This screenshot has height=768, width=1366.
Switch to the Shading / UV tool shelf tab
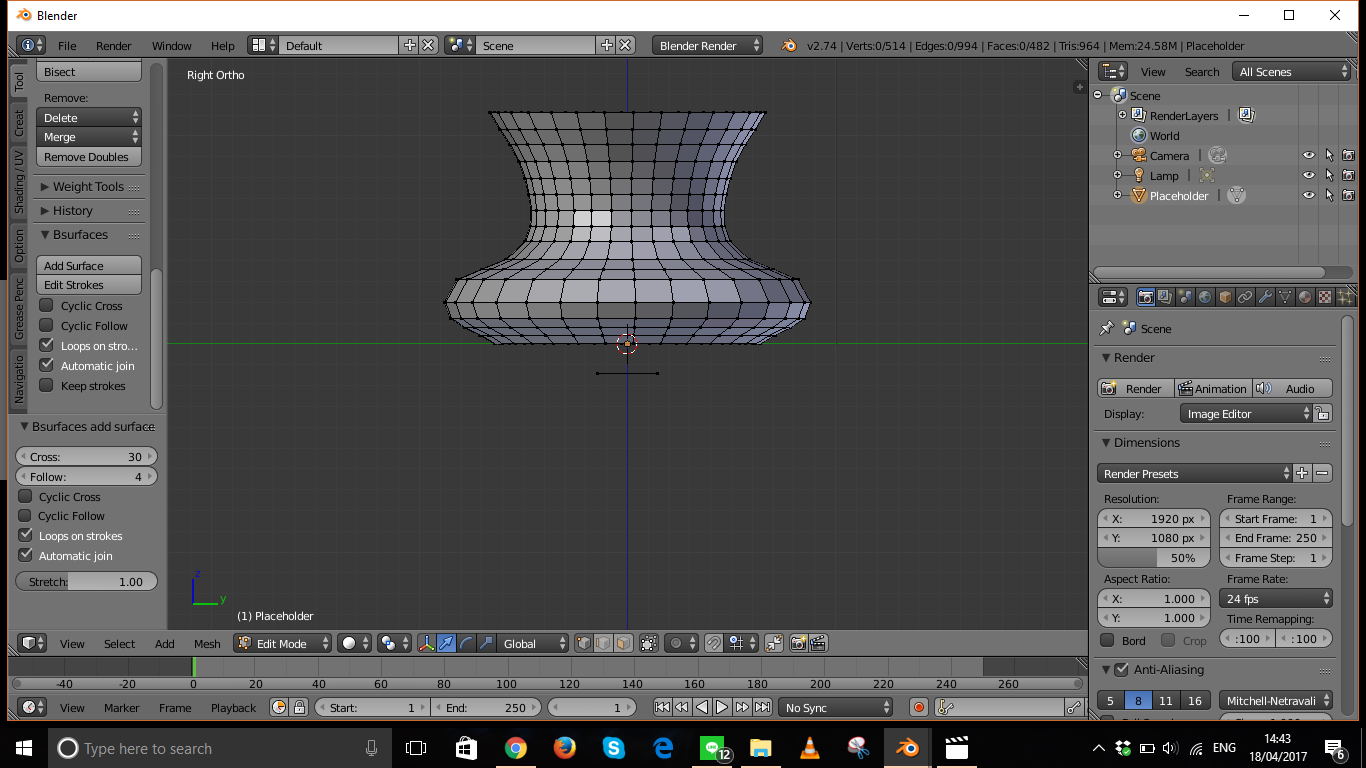(x=19, y=181)
